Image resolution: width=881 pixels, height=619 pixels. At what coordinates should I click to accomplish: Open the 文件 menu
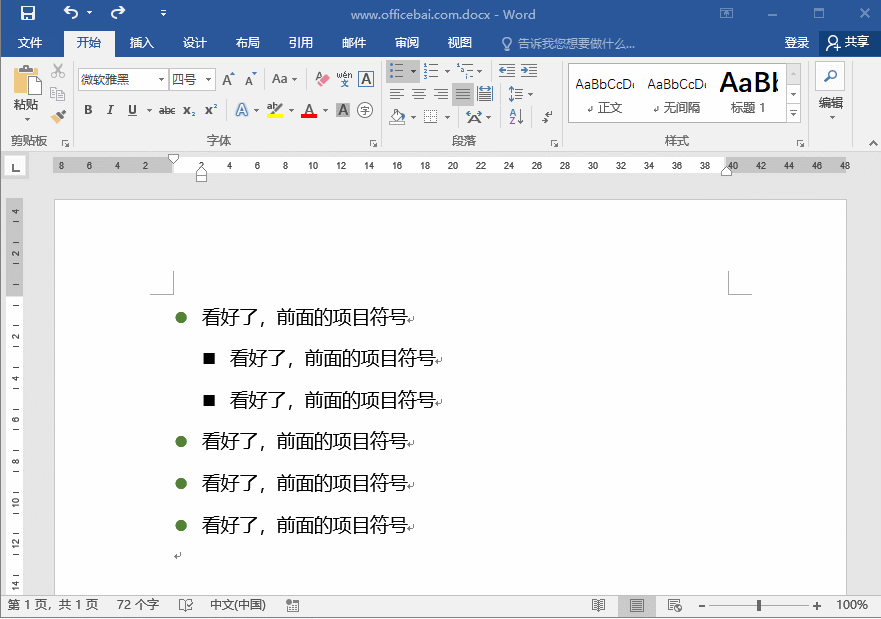[30, 43]
